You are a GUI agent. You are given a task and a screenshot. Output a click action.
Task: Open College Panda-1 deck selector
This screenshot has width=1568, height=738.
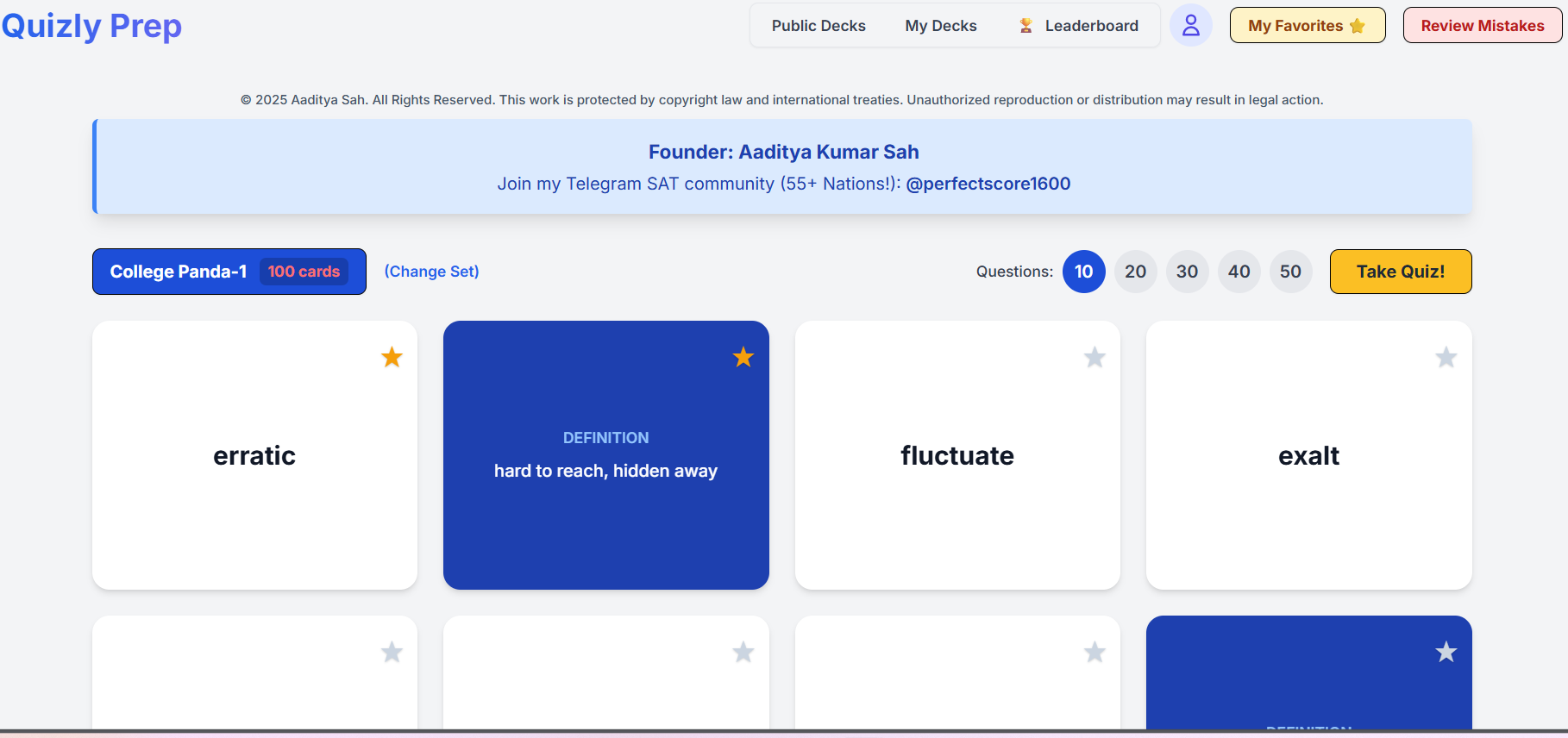229,272
